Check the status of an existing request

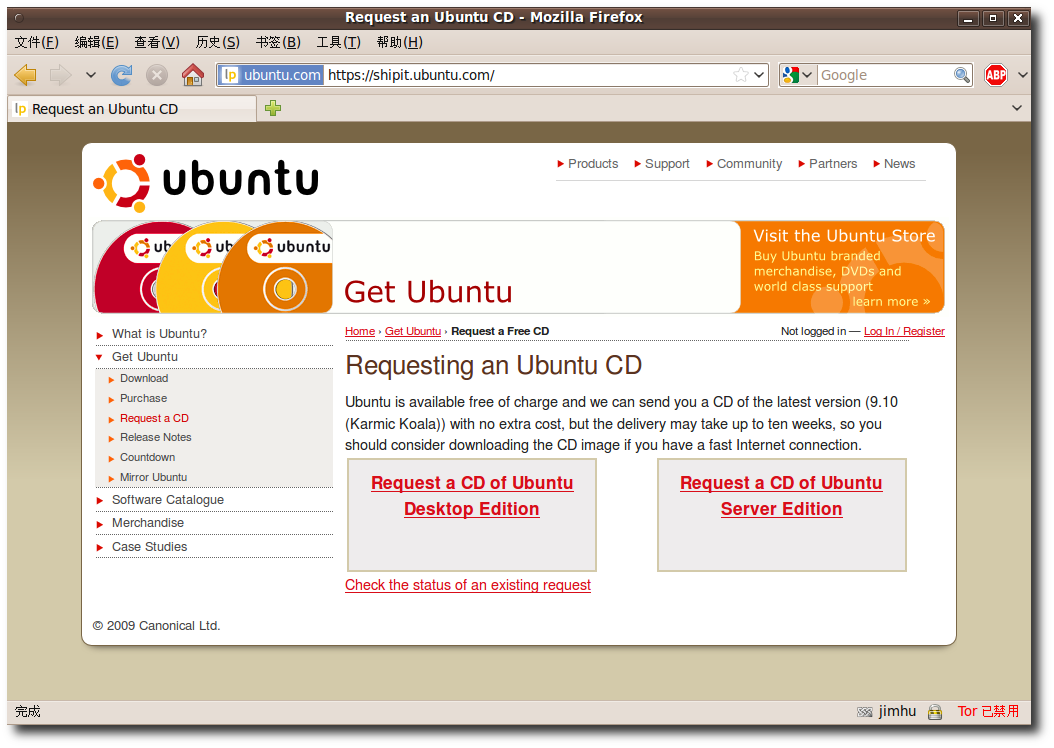468,585
